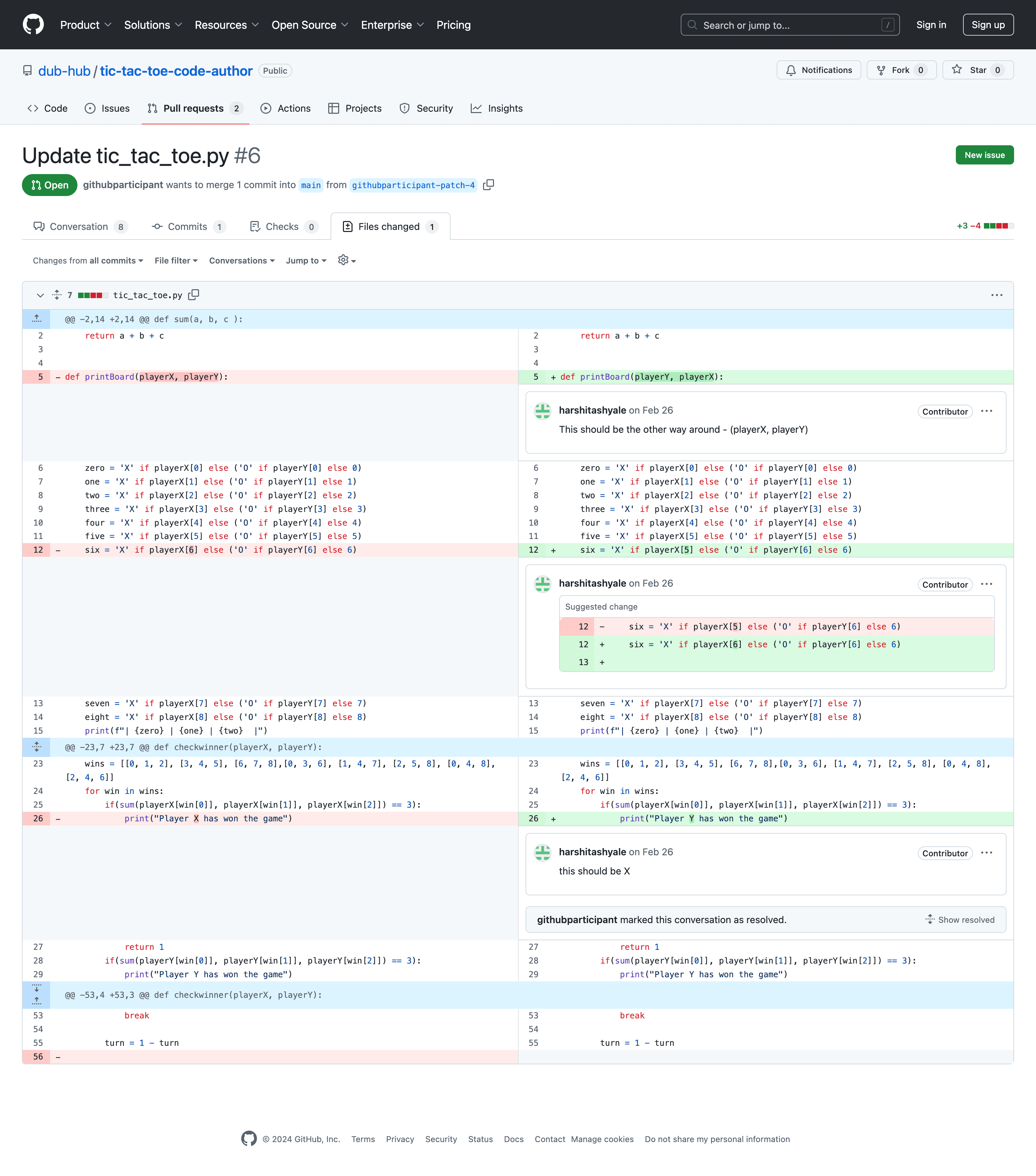
Task: Open githubparticipant-patch-4 branch link
Action: click(x=413, y=185)
